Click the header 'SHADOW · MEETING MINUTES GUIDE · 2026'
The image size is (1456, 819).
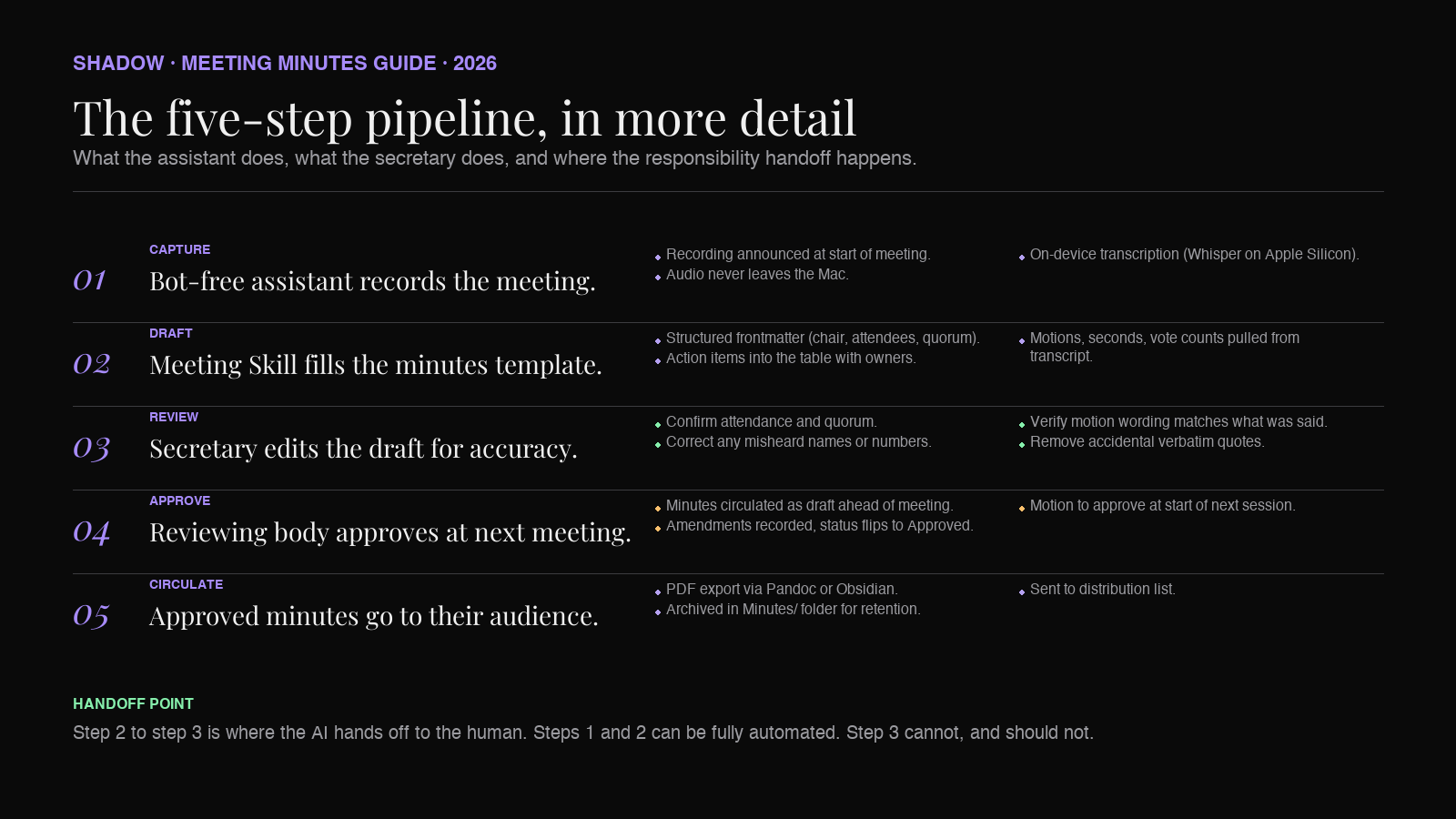click(x=285, y=64)
